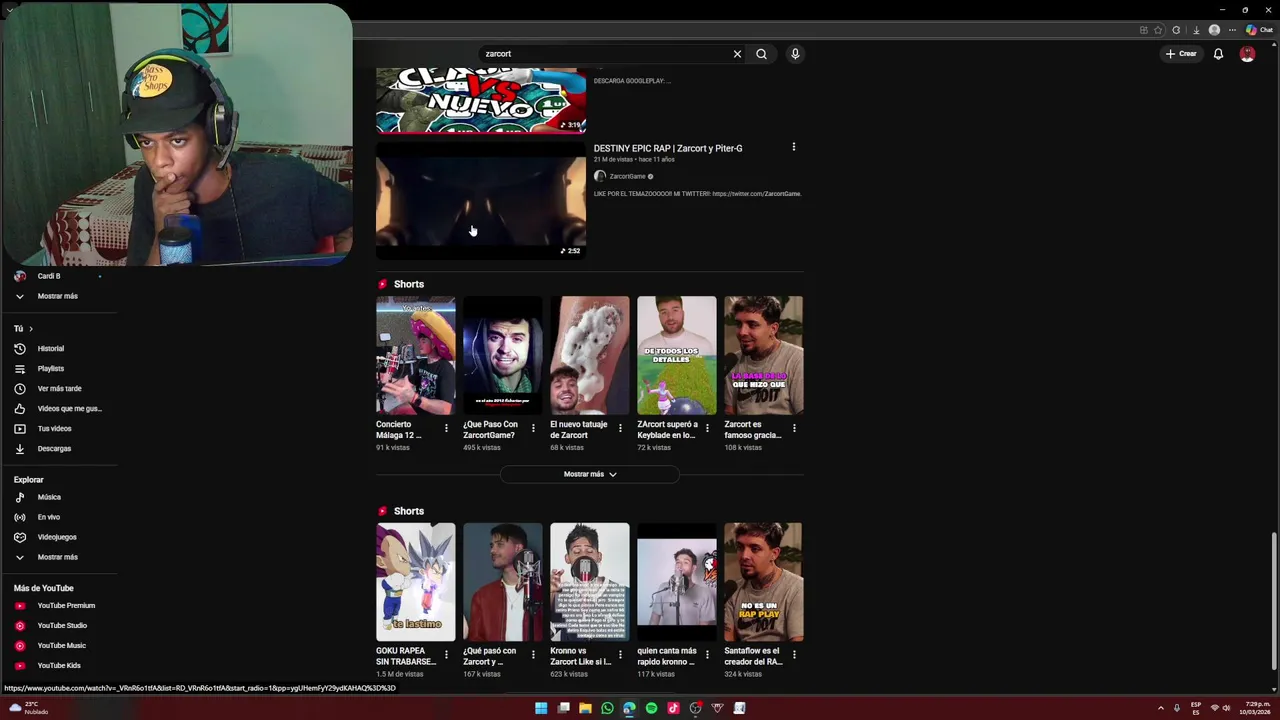Play the DESTINY EPIC RAP video thumbnail
This screenshot has width=1280, height=720.
[481, 200]
